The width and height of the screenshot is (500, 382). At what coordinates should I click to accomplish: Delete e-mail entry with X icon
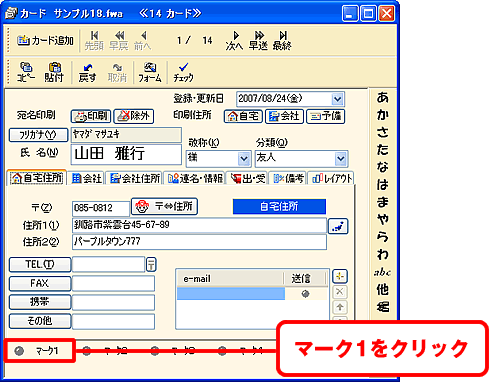pyautogui.click(x=340, y=292)
